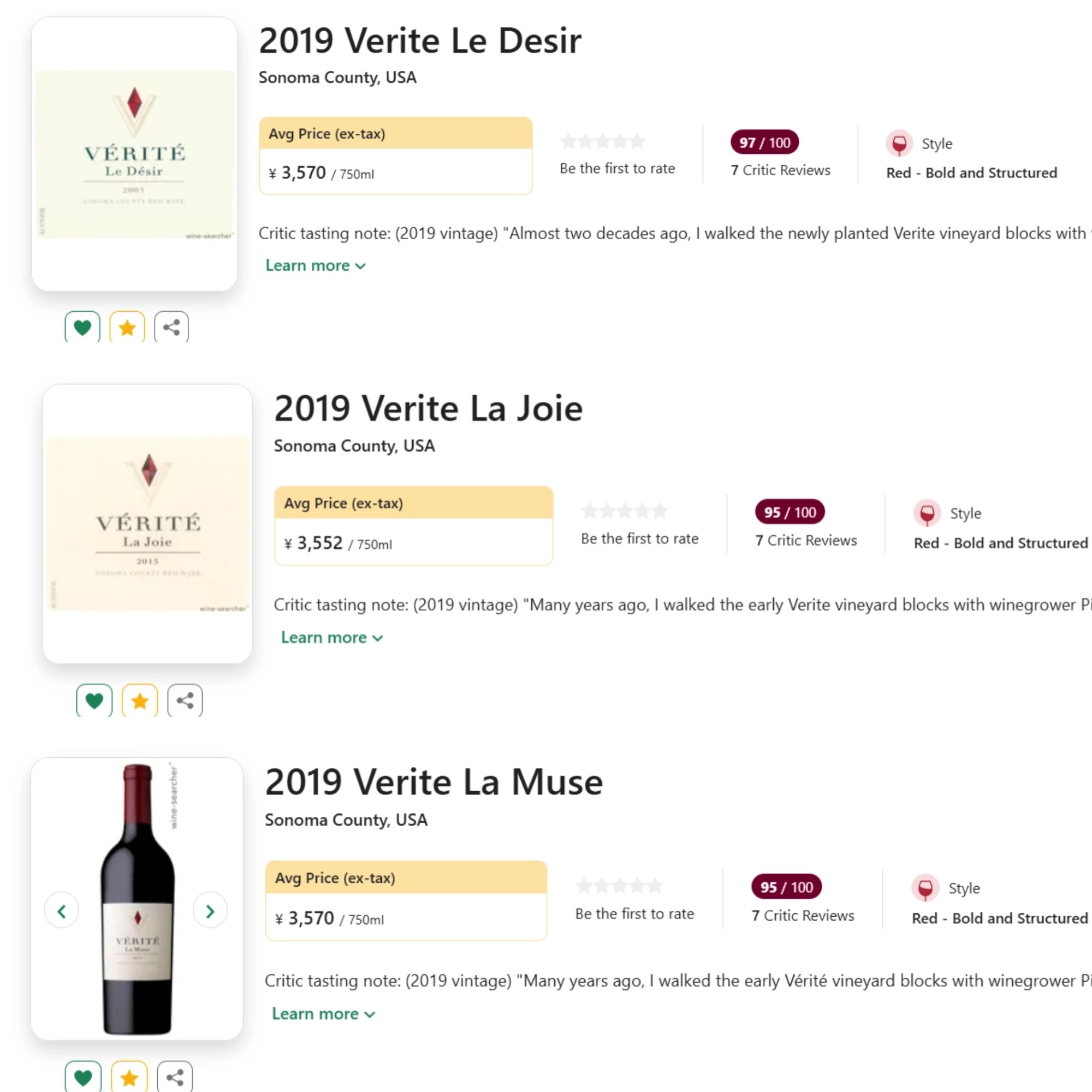Click star icon under Verite La Muse
This screenshot has height=1092, width=1092.
[129, 1077]
